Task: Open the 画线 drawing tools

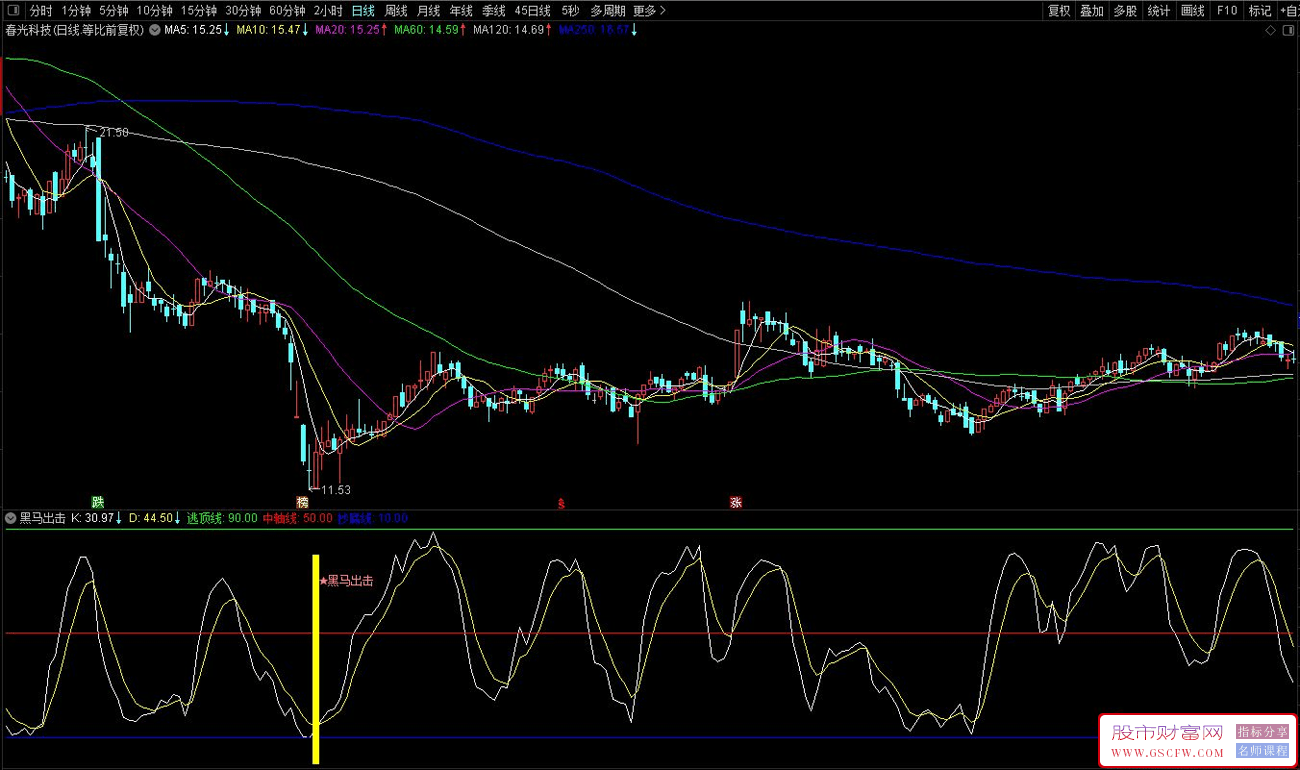Action: pos(1193,11)
